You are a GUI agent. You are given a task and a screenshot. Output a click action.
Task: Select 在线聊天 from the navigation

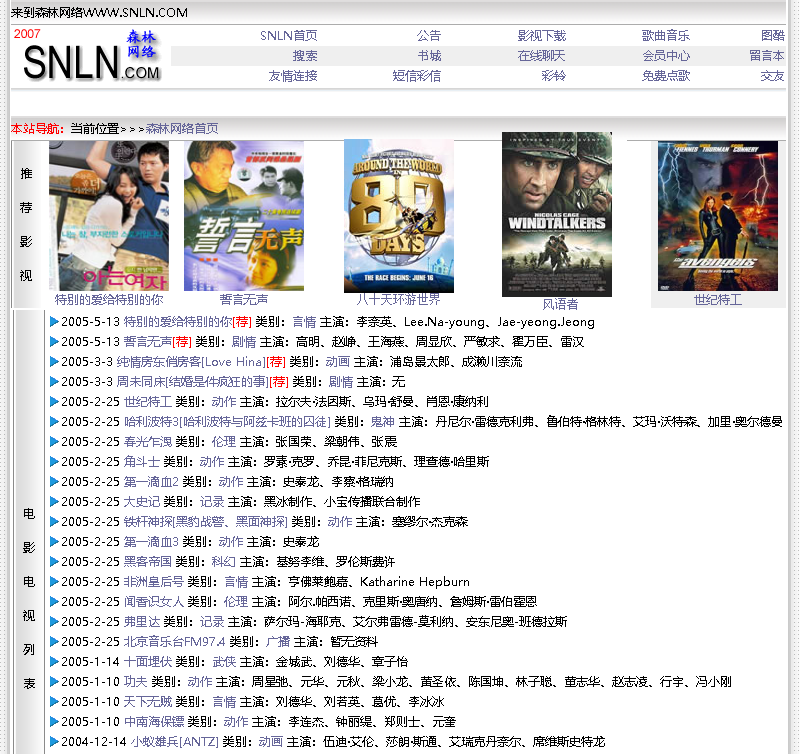point(541,56)
